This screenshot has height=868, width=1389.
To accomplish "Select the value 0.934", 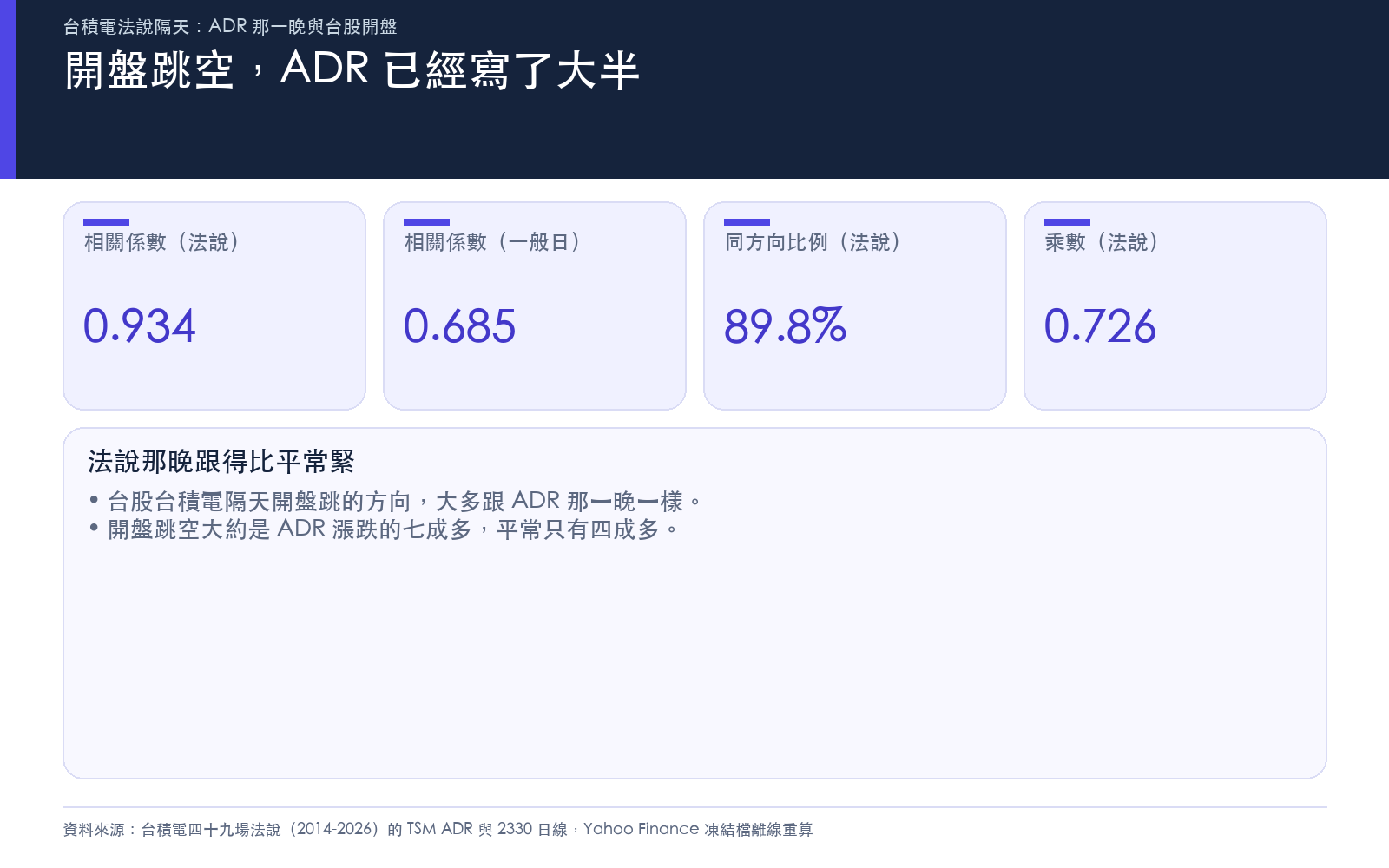I will coord(140,326).
